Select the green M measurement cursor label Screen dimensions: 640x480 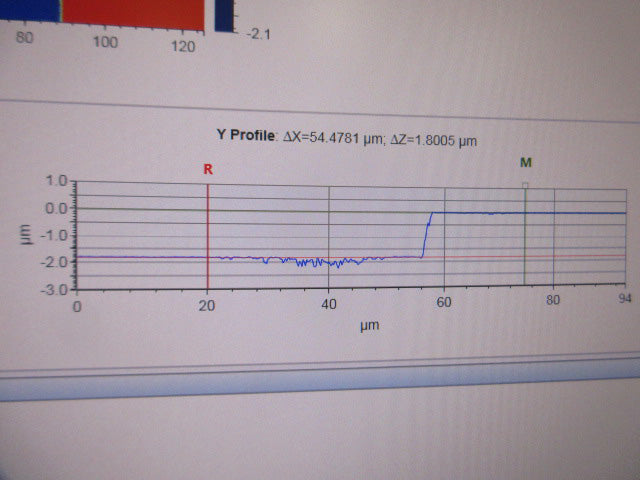point(525,162)
